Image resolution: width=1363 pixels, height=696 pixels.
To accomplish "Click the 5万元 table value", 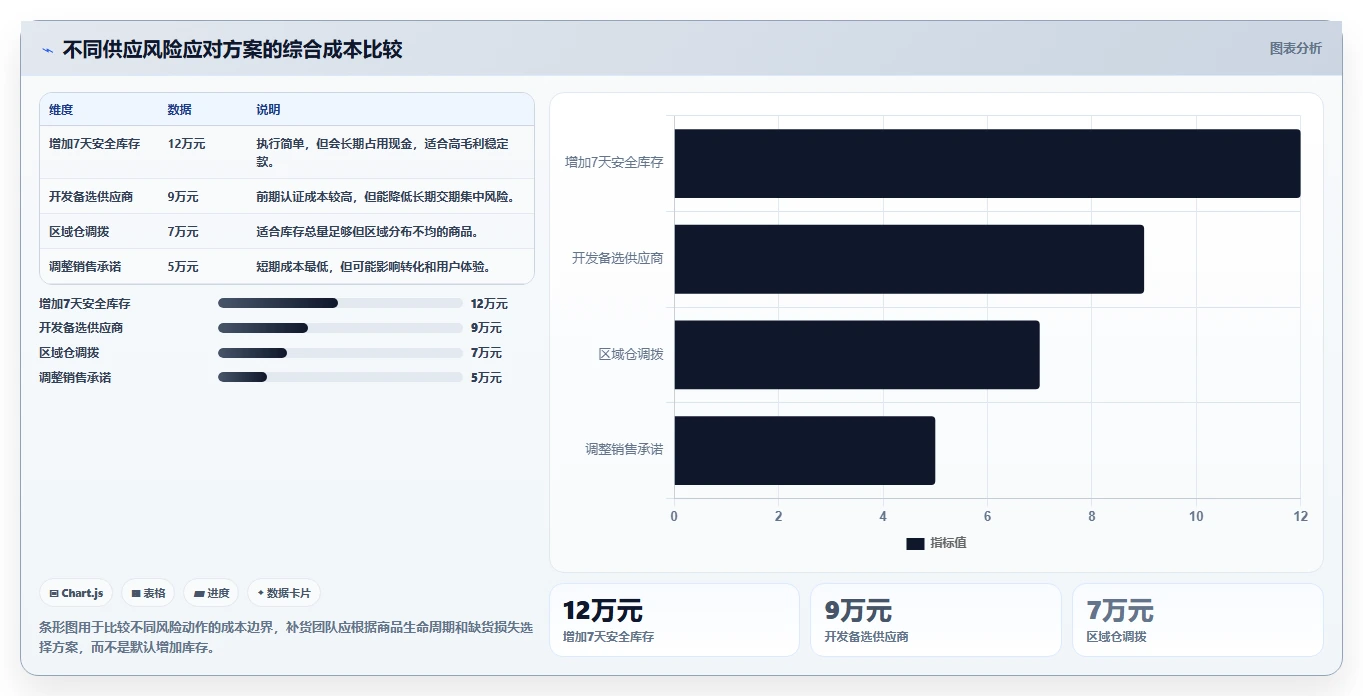I will click(183, 267).
